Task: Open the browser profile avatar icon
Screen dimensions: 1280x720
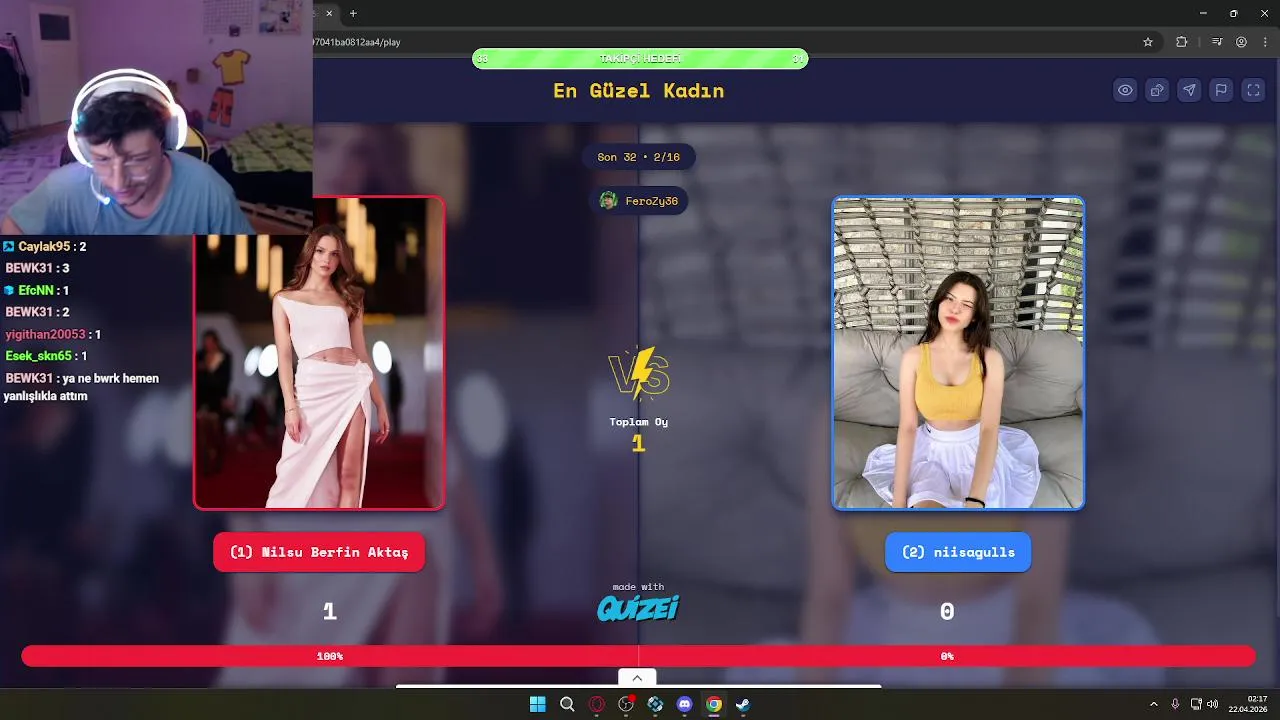Action: tap(1241, 42)
